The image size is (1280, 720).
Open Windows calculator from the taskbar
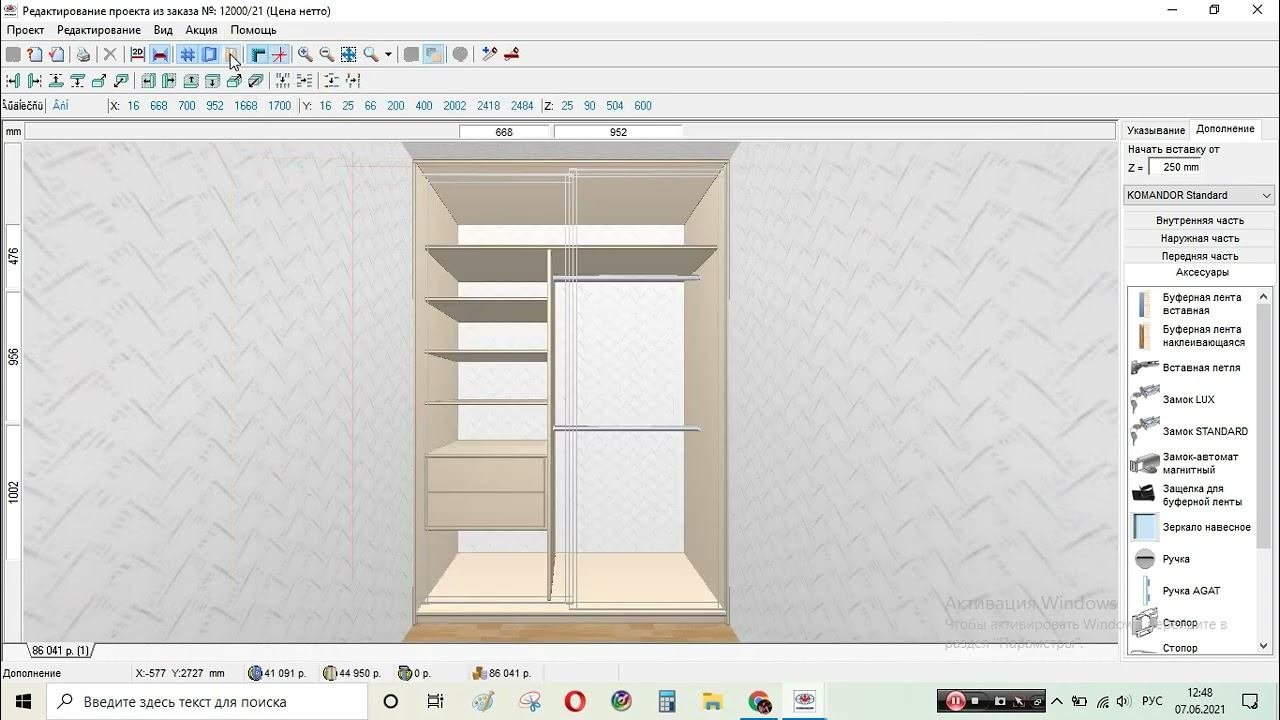pyautogui.click(x=667, y=701)
